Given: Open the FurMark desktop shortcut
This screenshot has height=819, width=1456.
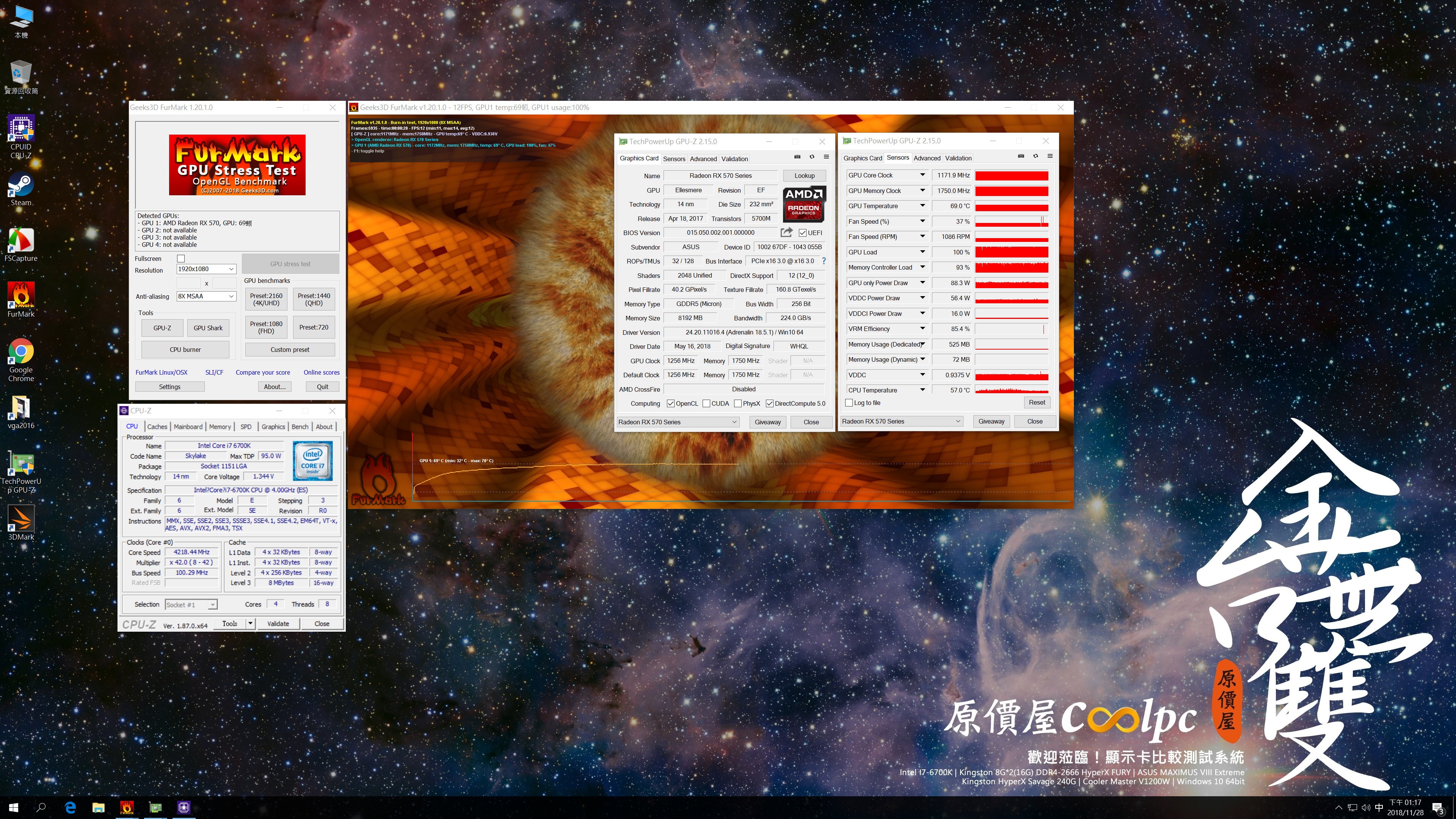Looking at the screenshot, I should click(x=21, y=300).
